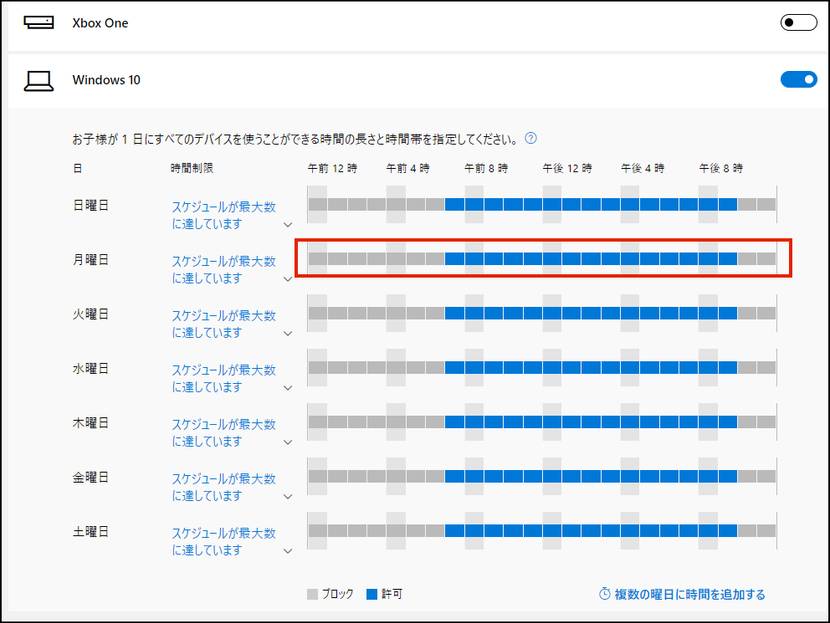Viewport: 830px width, 623px height.
Task: Click the Windows 10 laptop icon
Action: coord(39,81)
